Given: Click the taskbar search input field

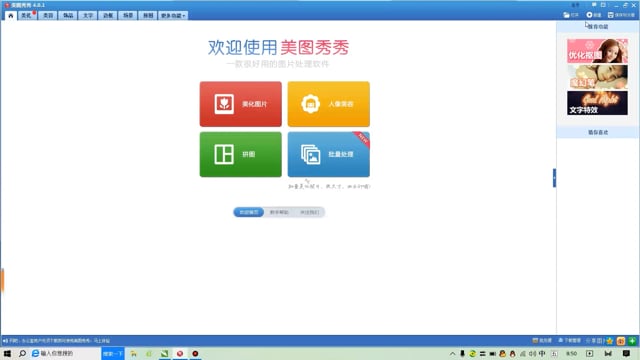Looking at the screenshot, I should click(x=65, y=353).
